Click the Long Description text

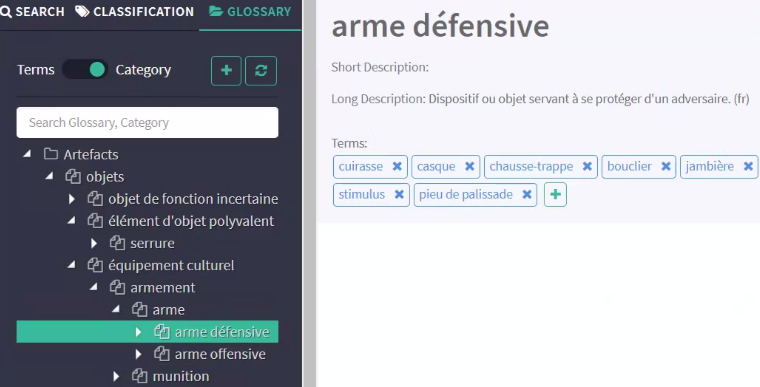(x=540, y=99)
